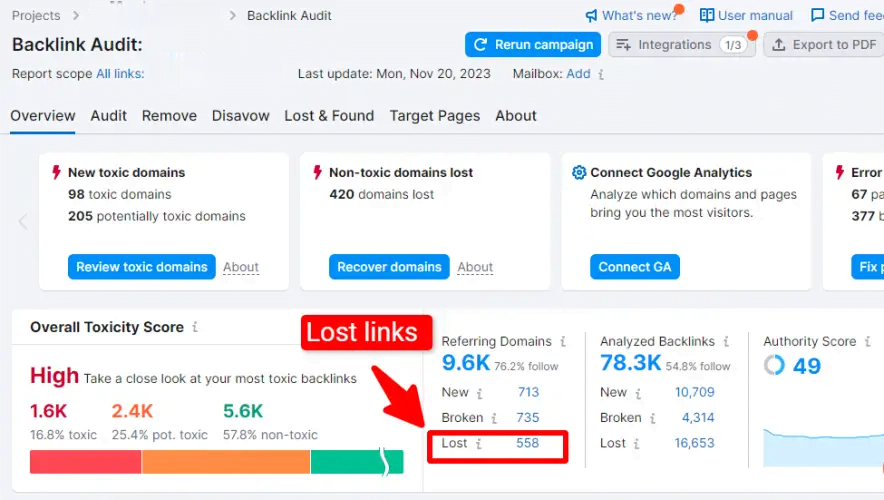The height and width of the screenshot is (500, 884).
Task: Click the 2.4K potentially toxic count
Action: 132,411
